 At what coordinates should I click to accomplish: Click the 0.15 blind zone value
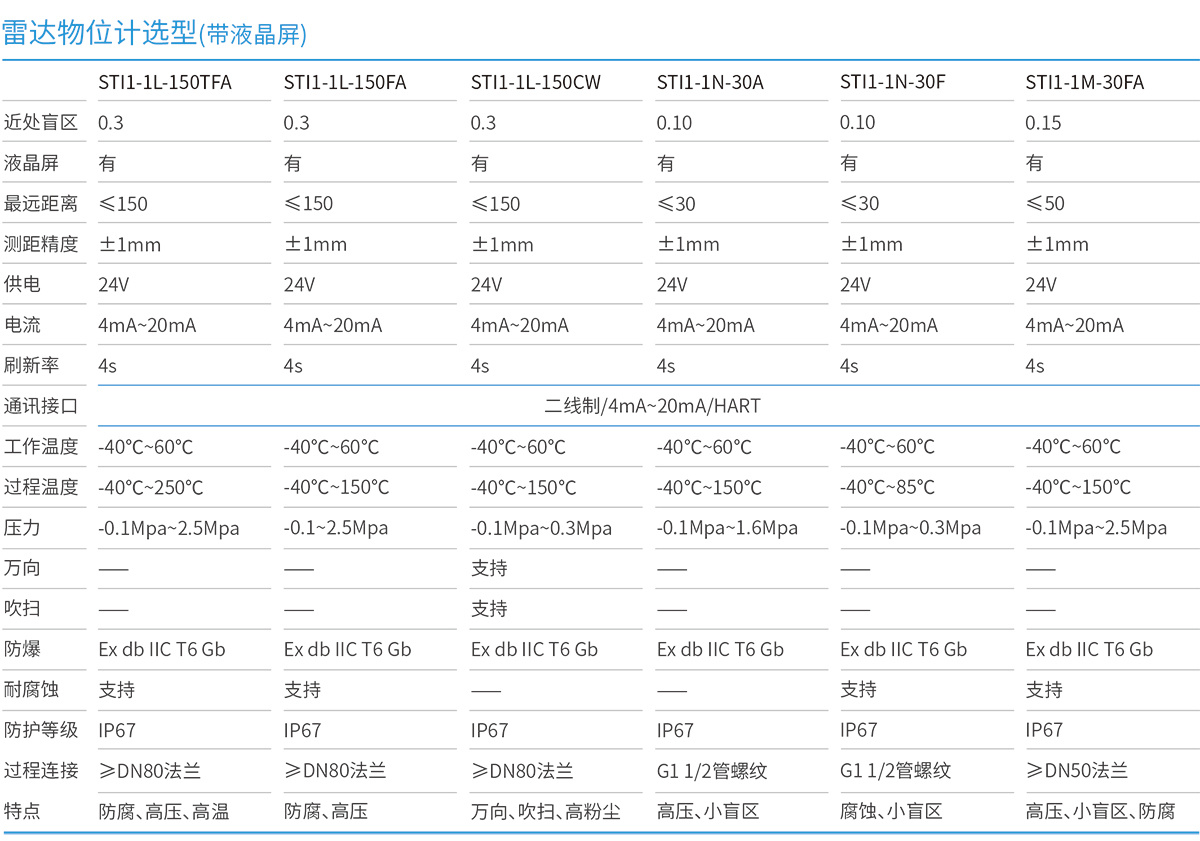click(1043, 123)
